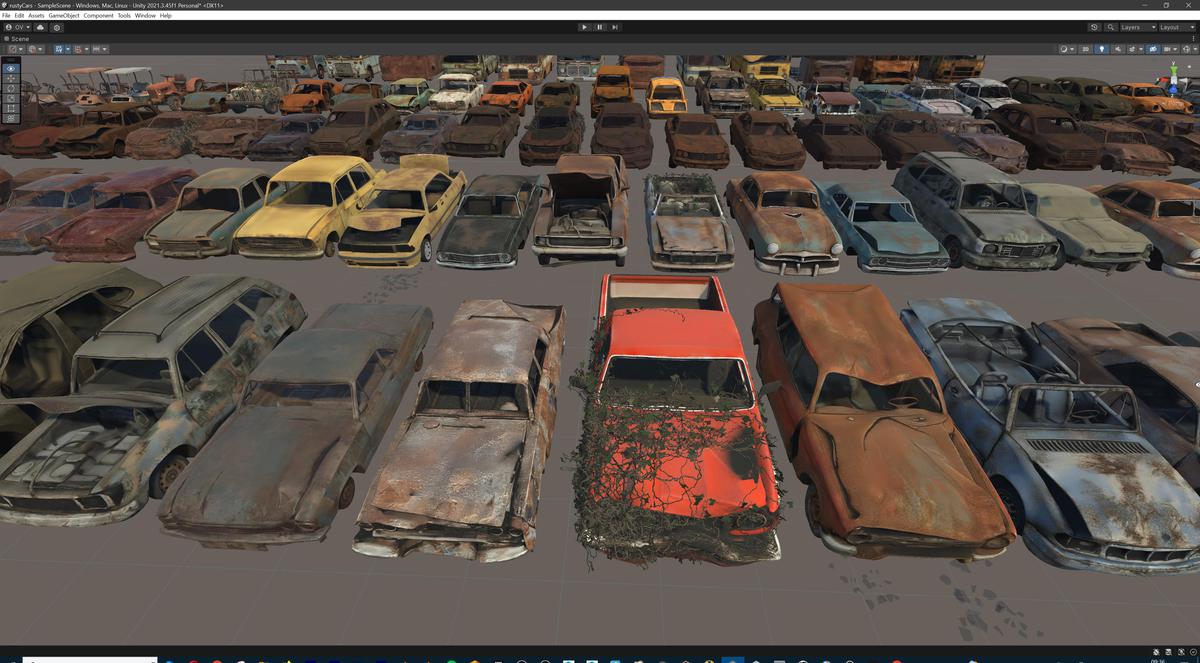Toggle the scene visibility switch
Viewport: 1200px width, 663px height.
[1153, 49]
